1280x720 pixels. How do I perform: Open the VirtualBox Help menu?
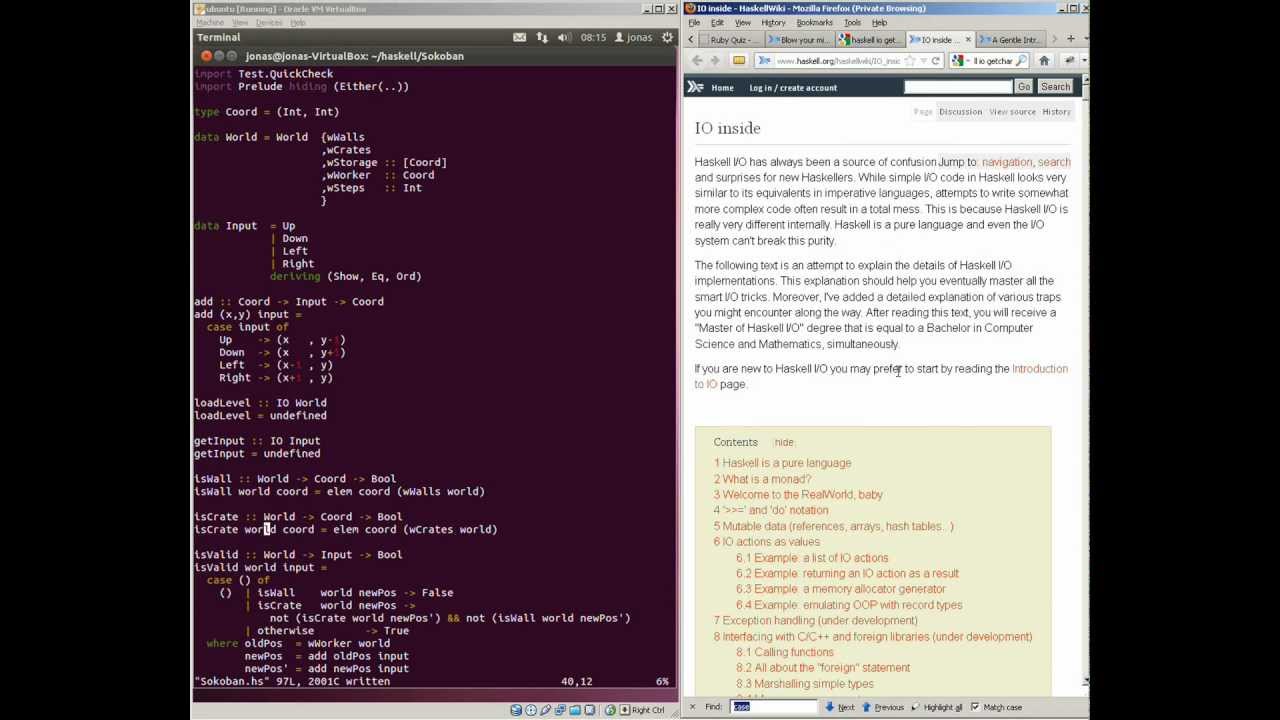298,23
